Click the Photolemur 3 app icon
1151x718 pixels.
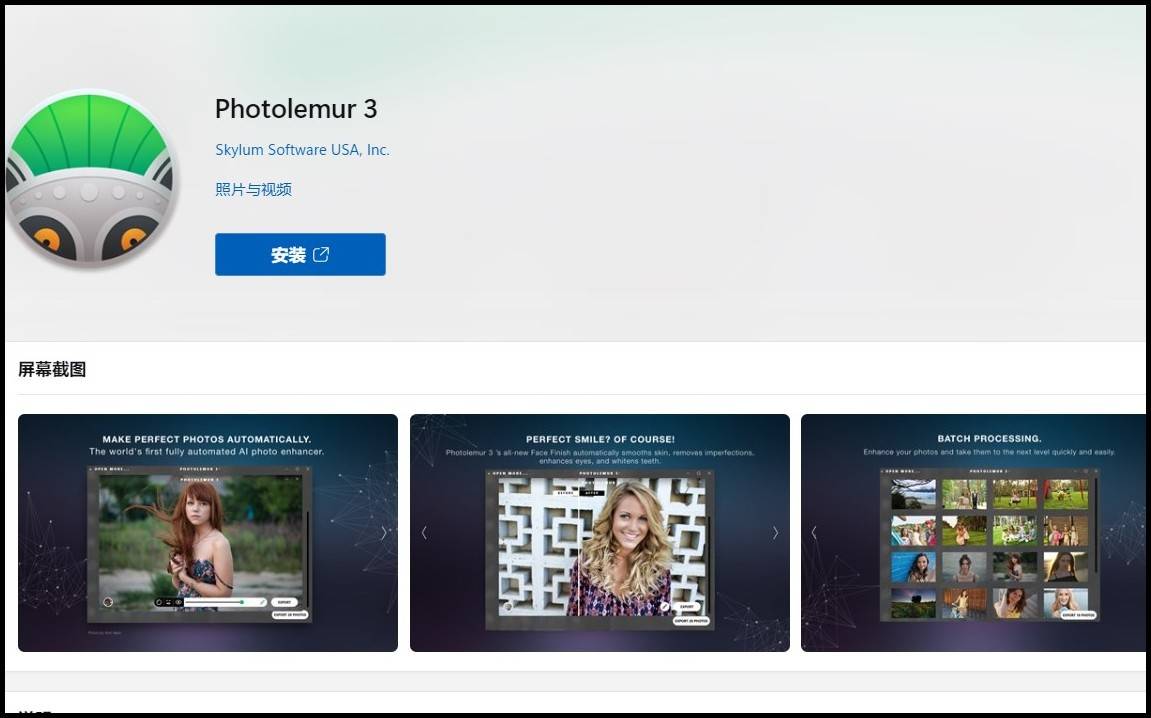pos(90,178)
